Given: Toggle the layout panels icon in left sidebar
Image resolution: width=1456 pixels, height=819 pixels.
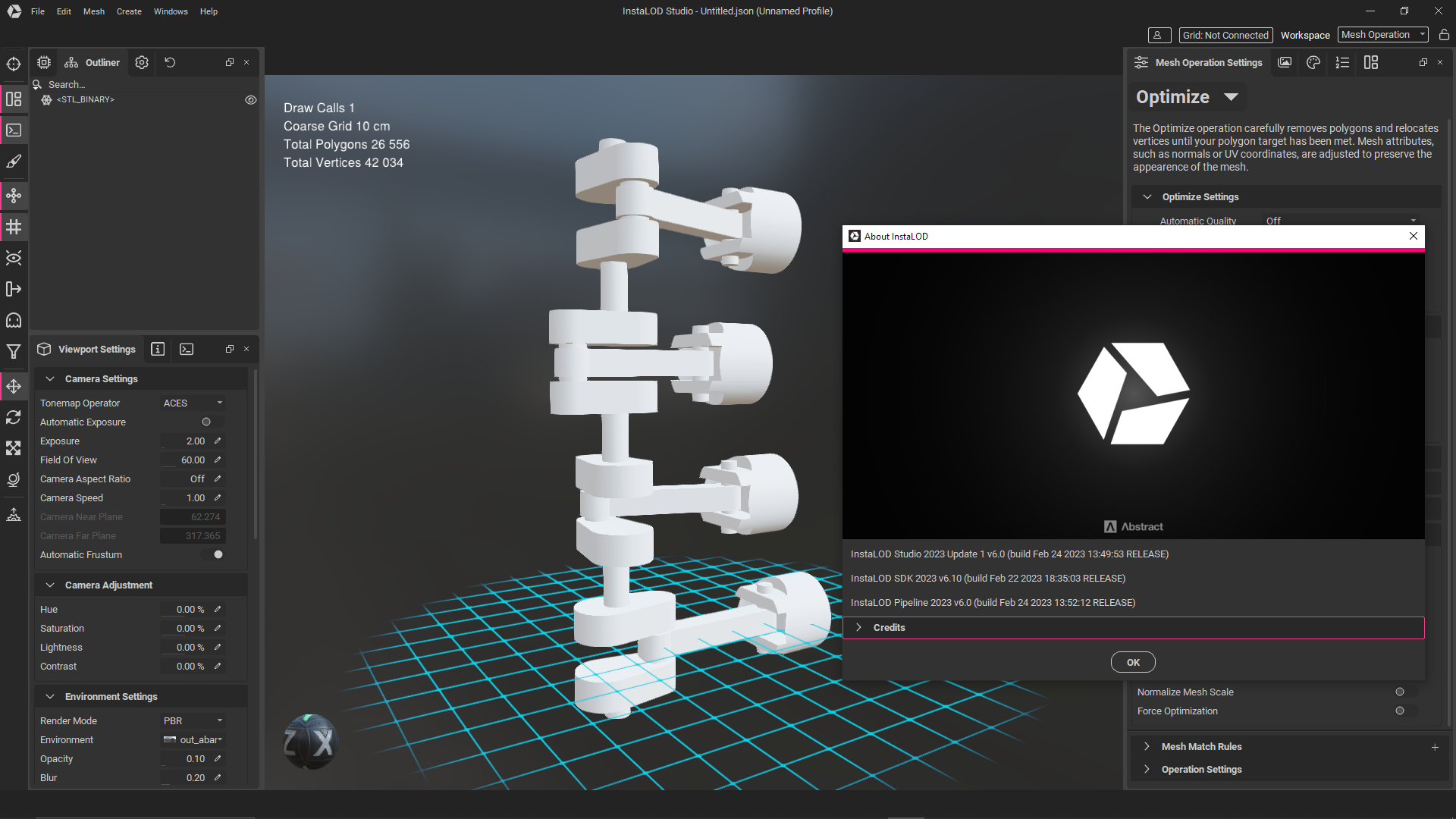Looking at the screenshot, I should coord(14,99).
